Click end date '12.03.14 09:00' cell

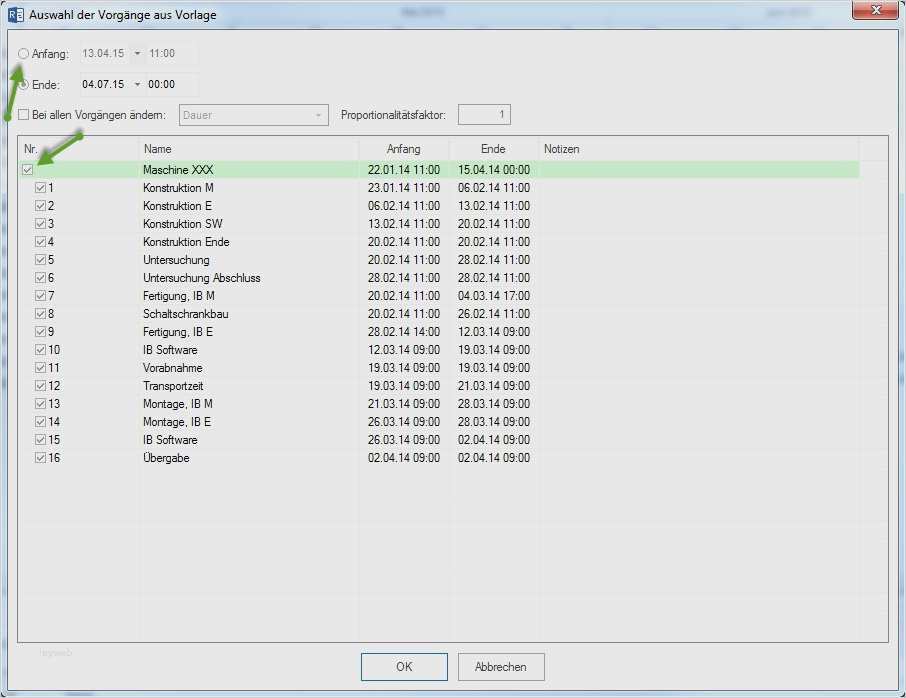tap(494, 332)
